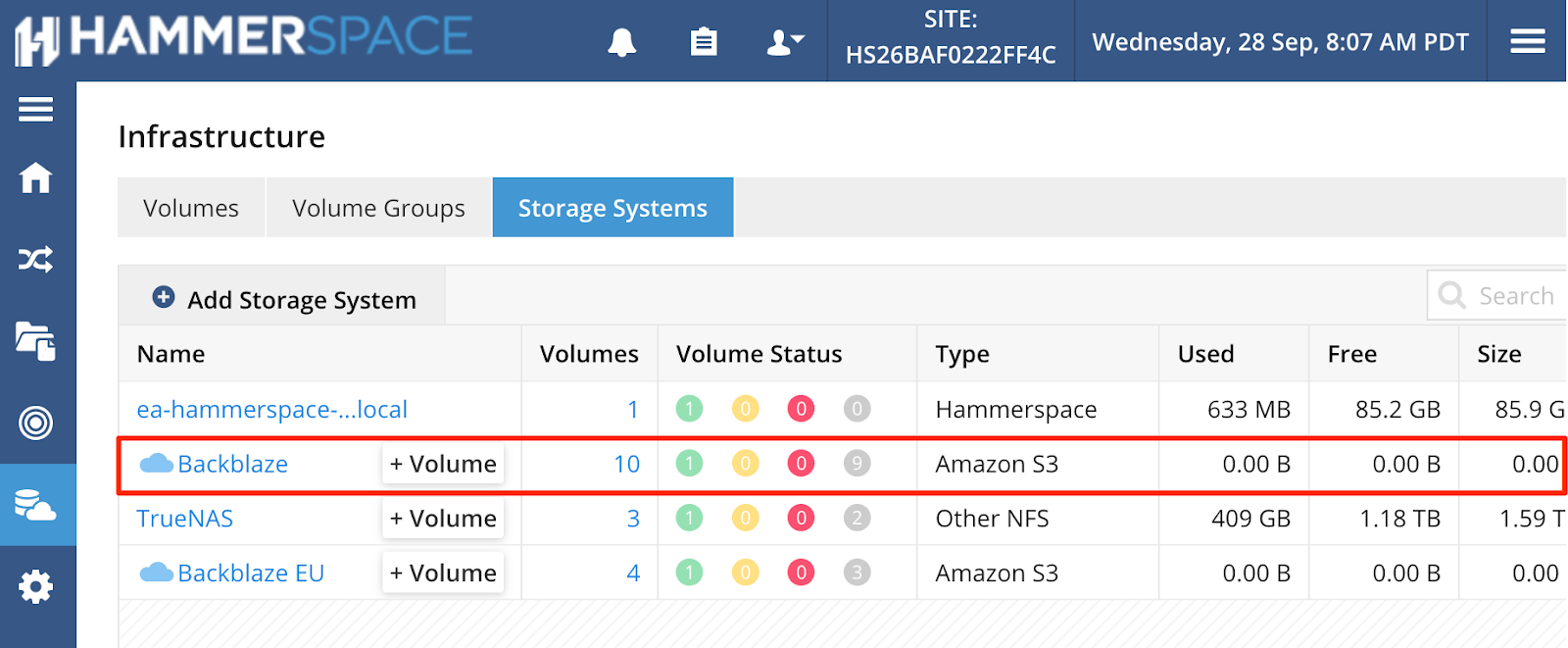Switch to the Volumes tab
Viewport: 1568px width, 648px height.
(191, 208)
